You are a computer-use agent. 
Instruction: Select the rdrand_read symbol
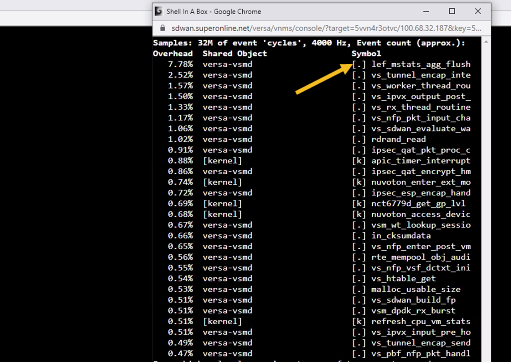[399, 139]
